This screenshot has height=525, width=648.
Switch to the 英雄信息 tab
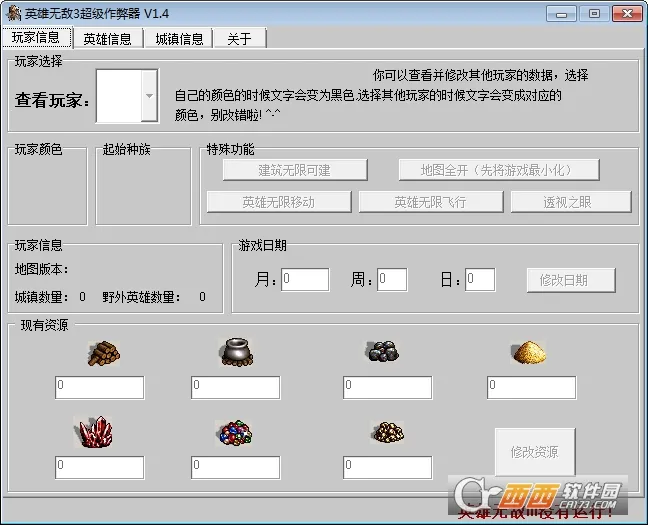pyautogui.click(x=107, y=39)
